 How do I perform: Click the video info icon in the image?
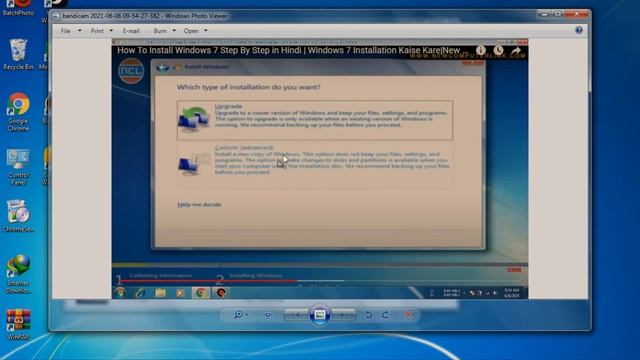(481, 50)
